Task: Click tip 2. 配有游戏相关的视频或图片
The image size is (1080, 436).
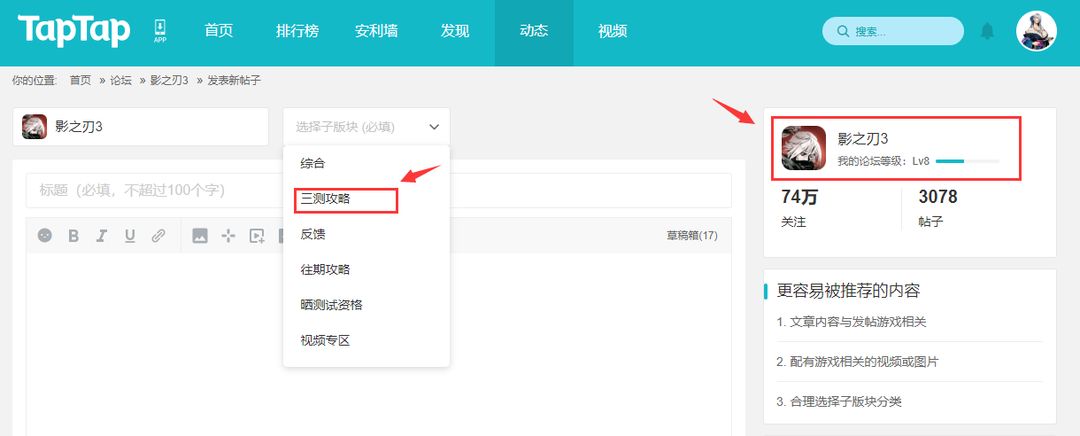Action: 857,362
